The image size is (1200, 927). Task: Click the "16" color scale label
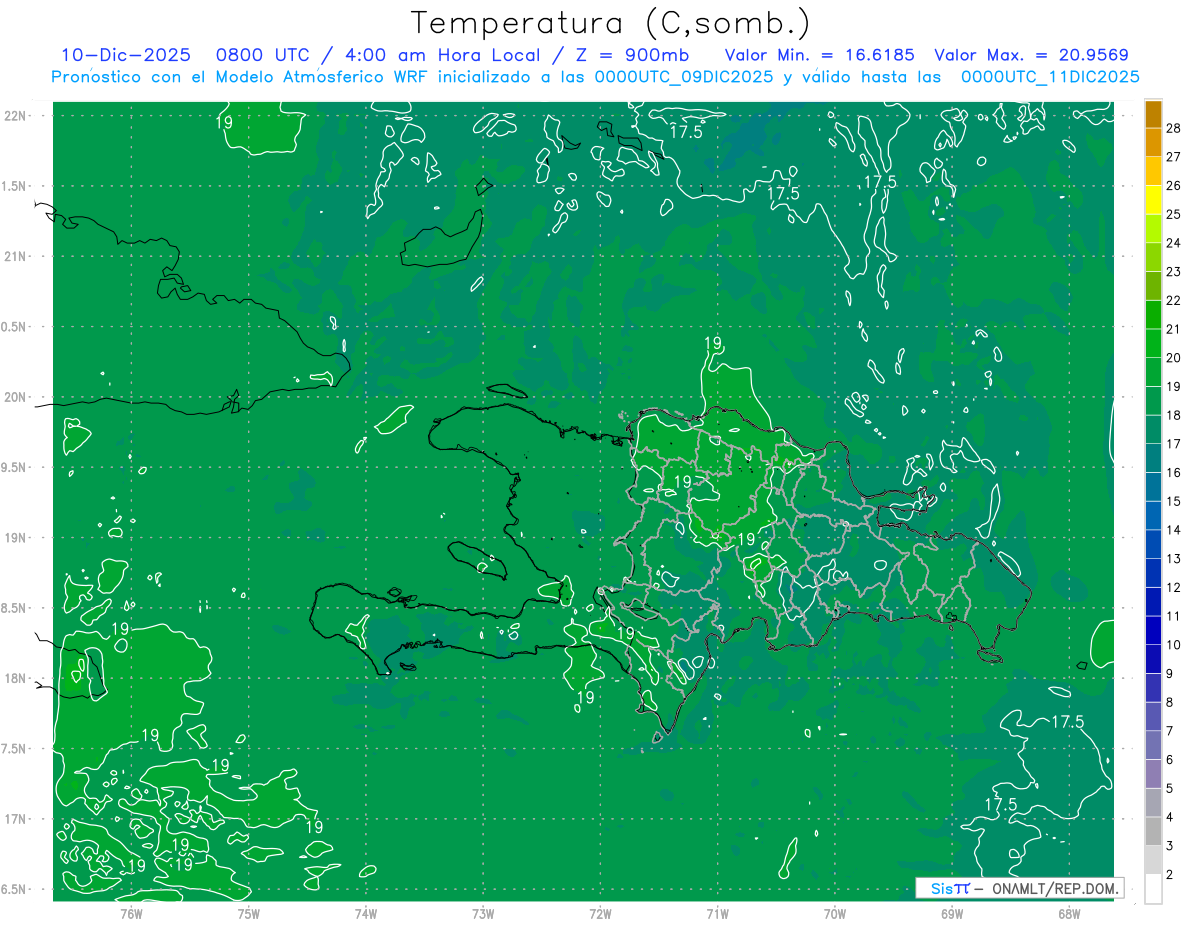click(x=1175, y=473)
